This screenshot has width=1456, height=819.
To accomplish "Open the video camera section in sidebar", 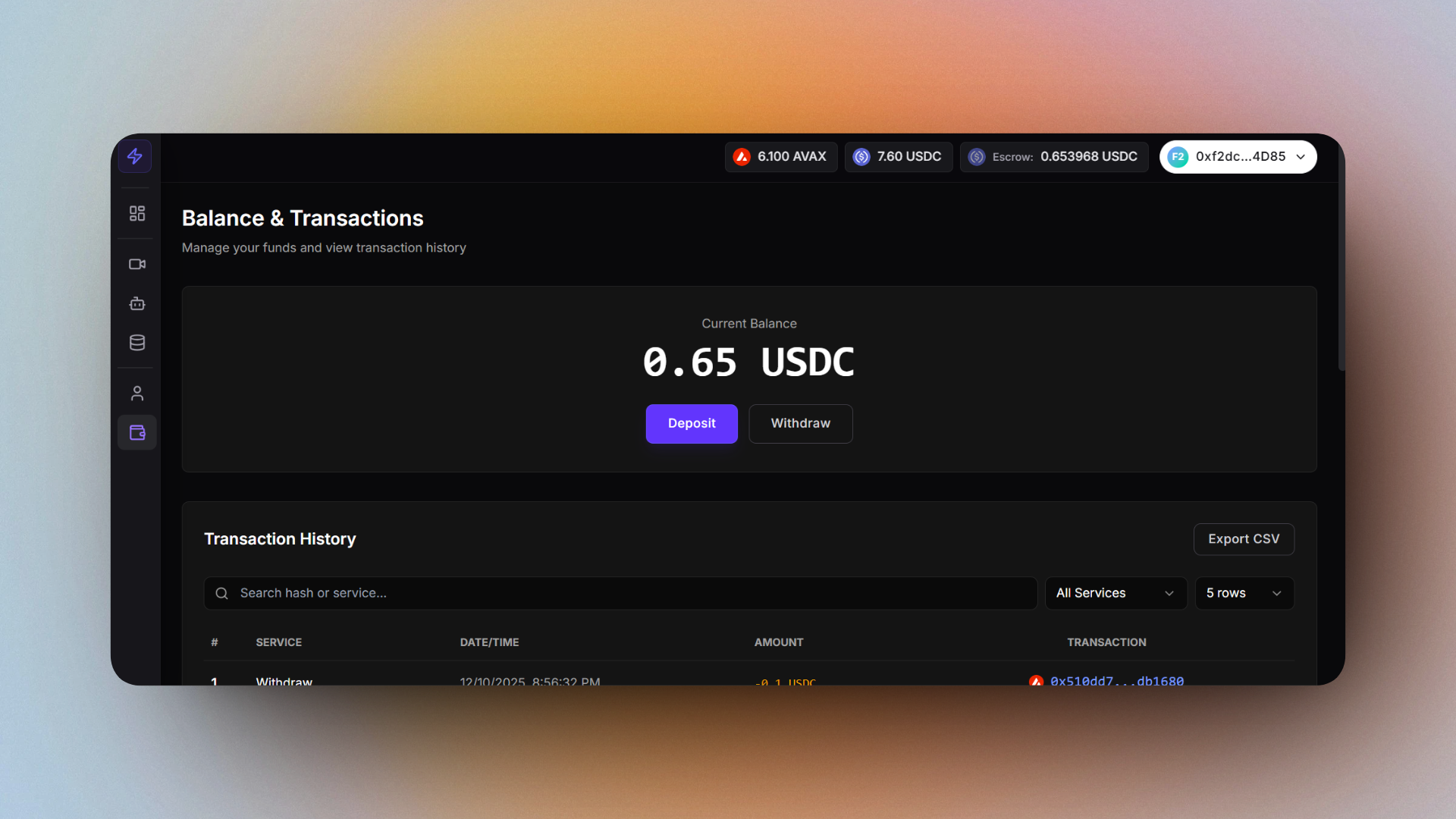I will click(136, 264).
